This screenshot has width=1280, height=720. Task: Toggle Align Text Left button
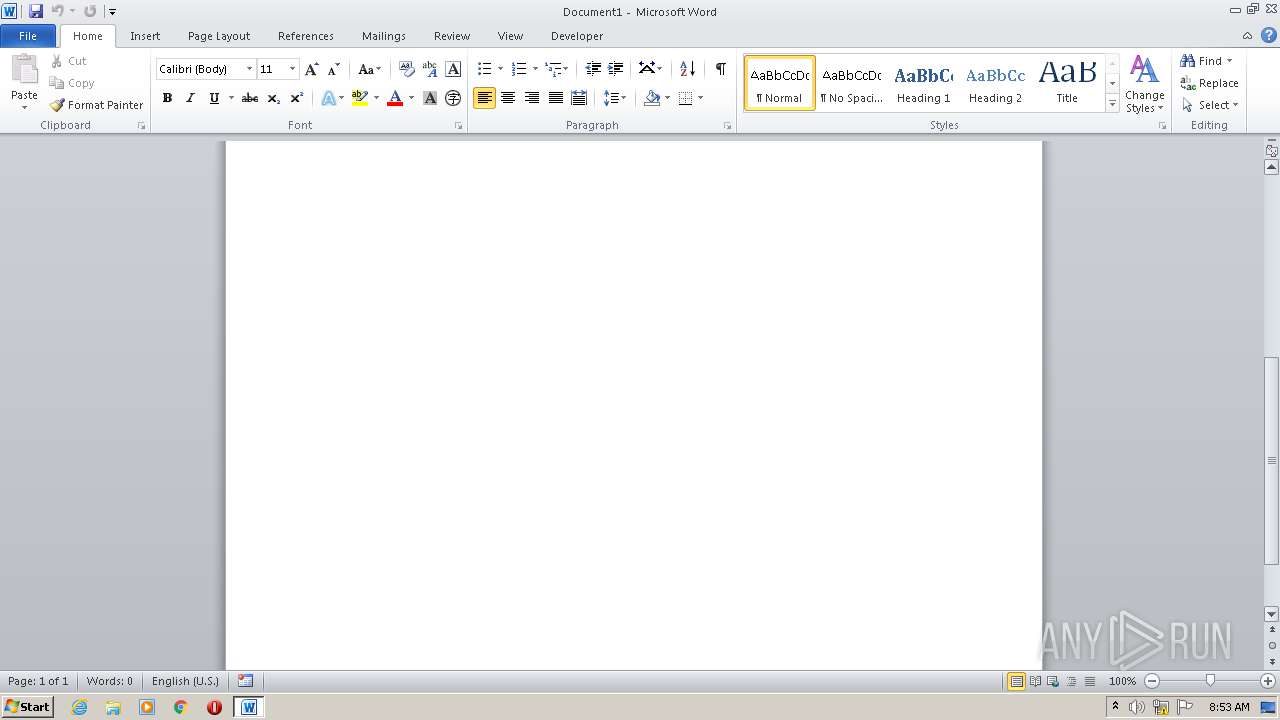click(484, 98)
